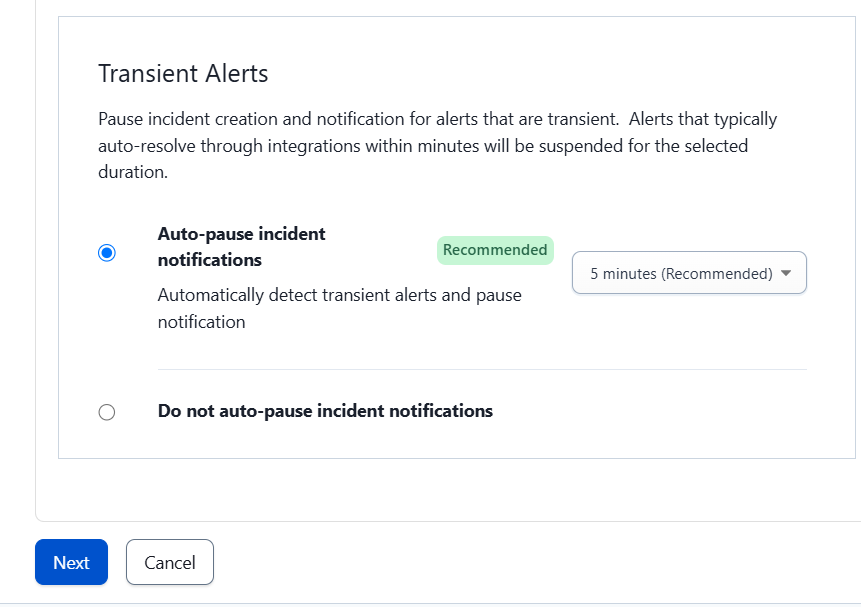Click the caret arrow in the duration dropdown

click(786, 273)
